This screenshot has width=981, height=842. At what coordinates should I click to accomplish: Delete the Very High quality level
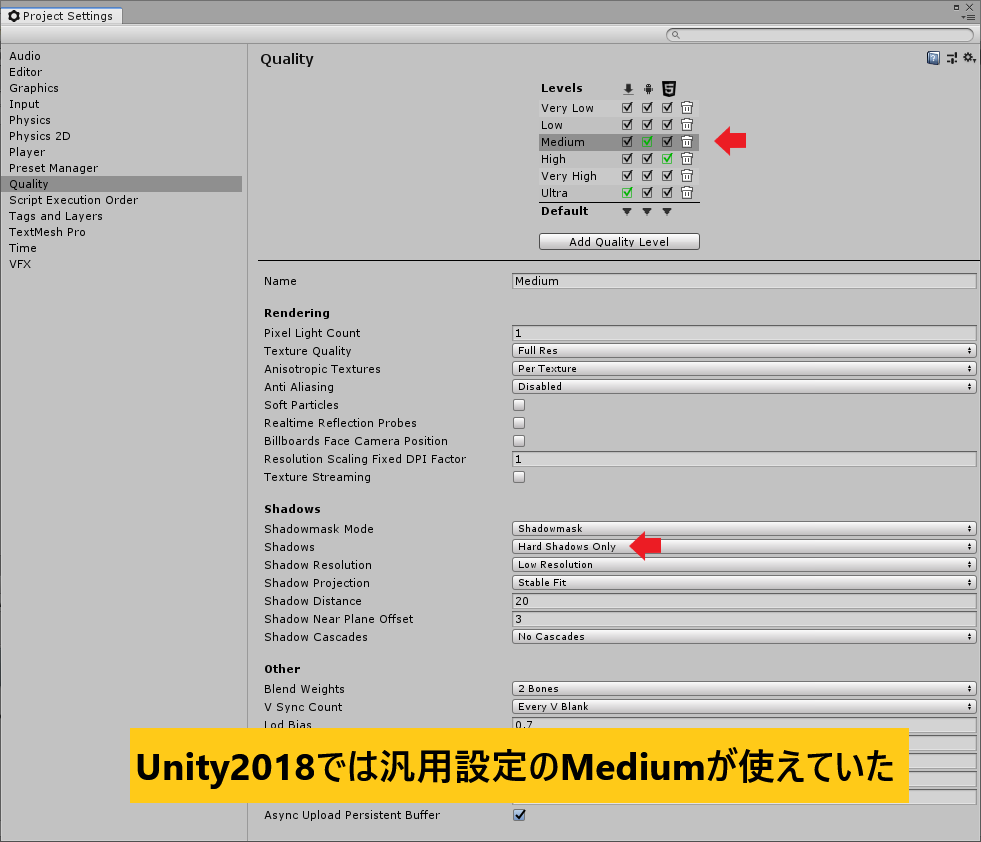(687, 175)
